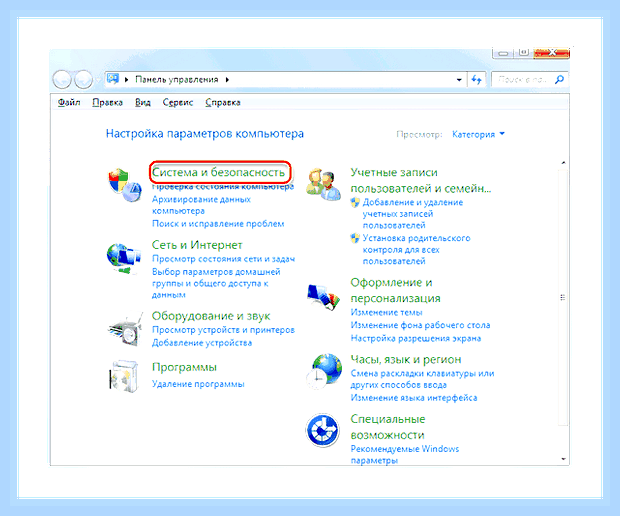Open Просмотр состояния сети и задач
The image size is (620, 516).
coord(223,259)
